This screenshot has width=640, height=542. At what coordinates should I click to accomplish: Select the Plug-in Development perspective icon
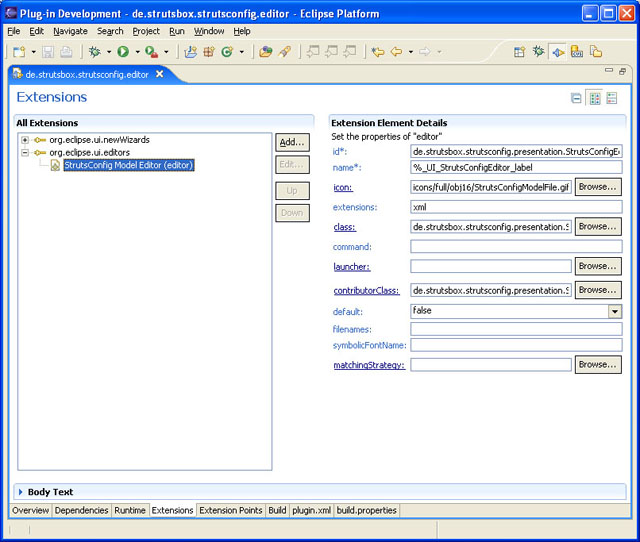[558, 52]
